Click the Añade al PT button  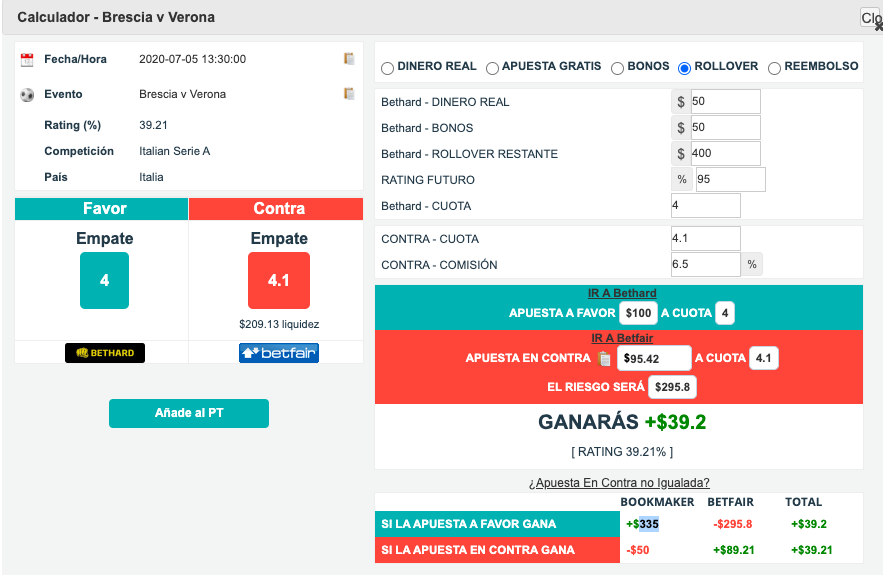189,413
